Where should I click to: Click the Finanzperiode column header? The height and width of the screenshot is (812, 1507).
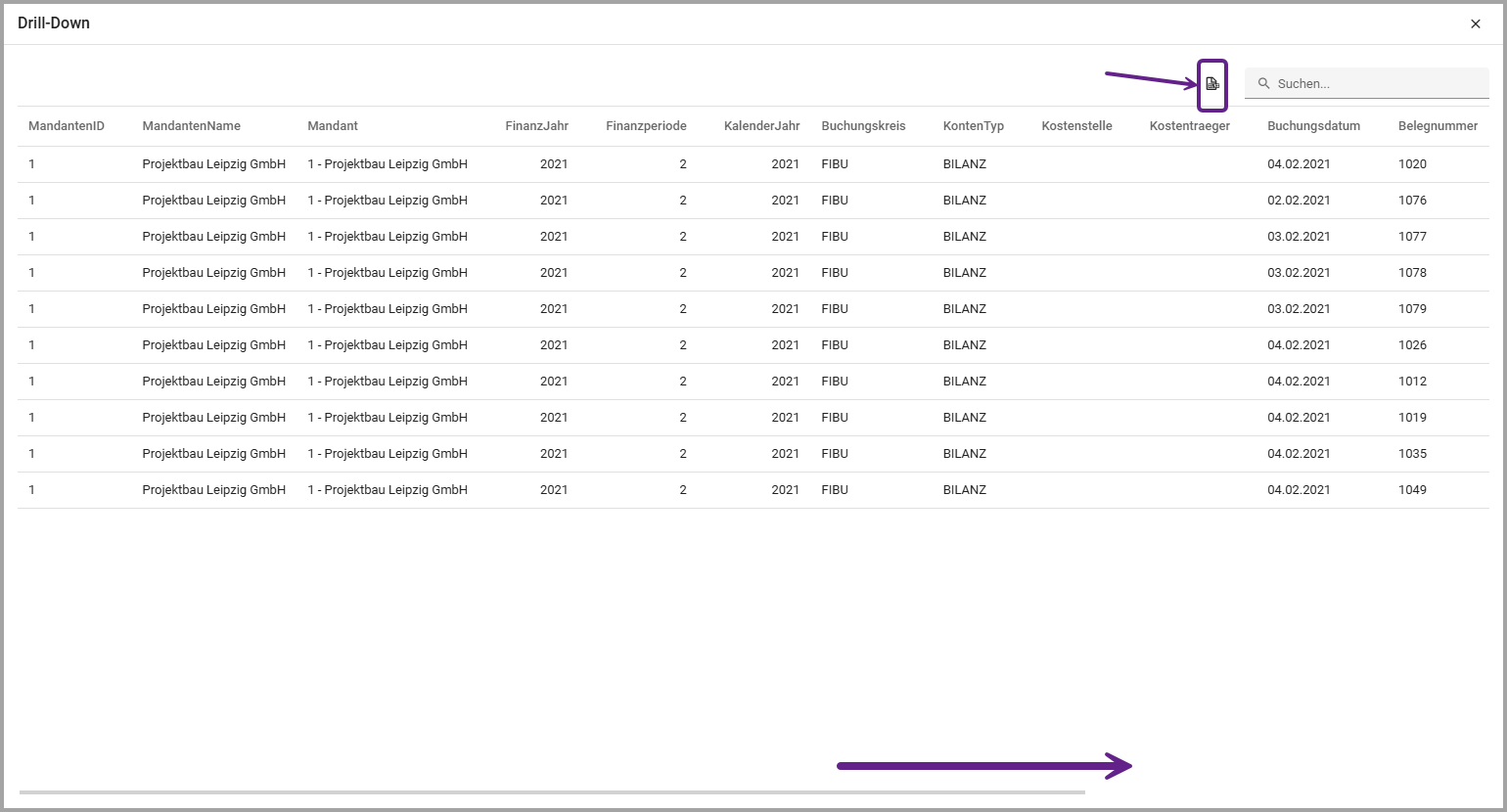tap(646, 126)
